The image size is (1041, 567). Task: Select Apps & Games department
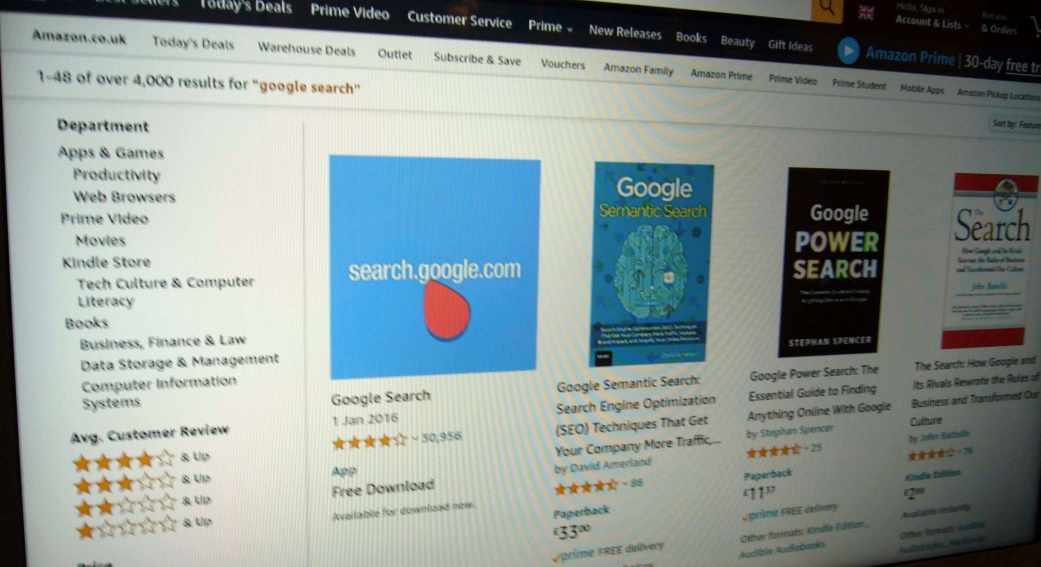tap(111, 153)
